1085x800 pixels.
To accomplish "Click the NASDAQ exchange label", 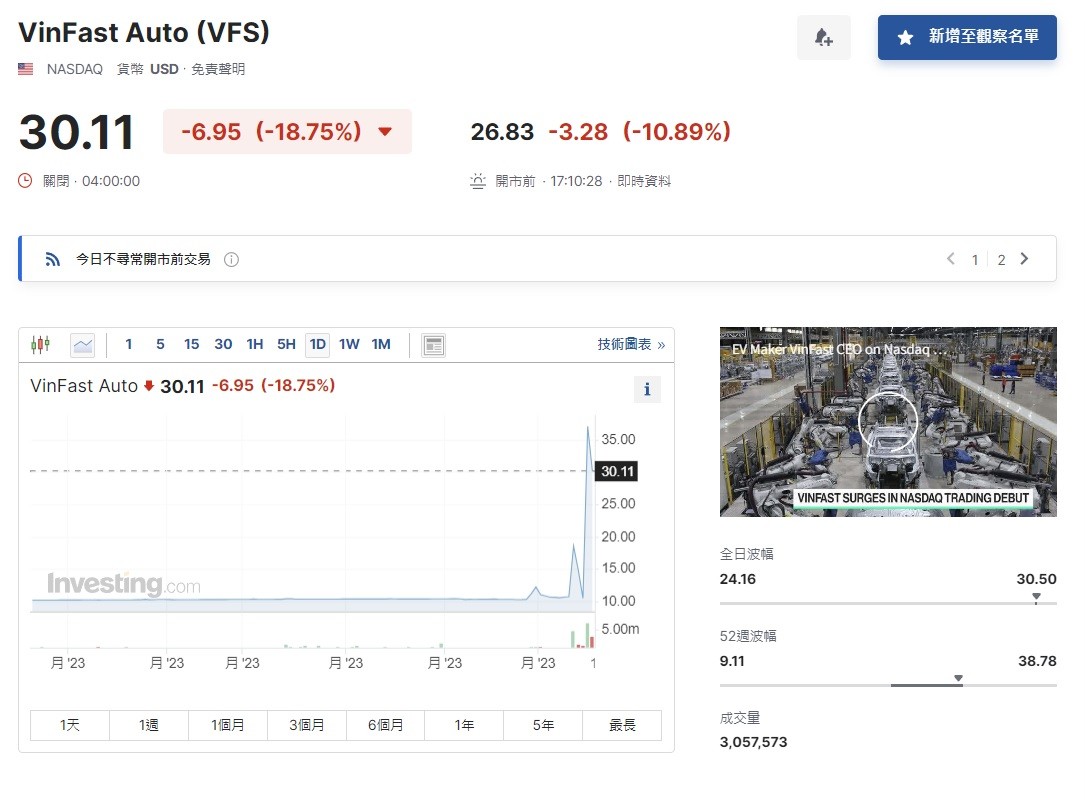I will [x=75, y=69].
